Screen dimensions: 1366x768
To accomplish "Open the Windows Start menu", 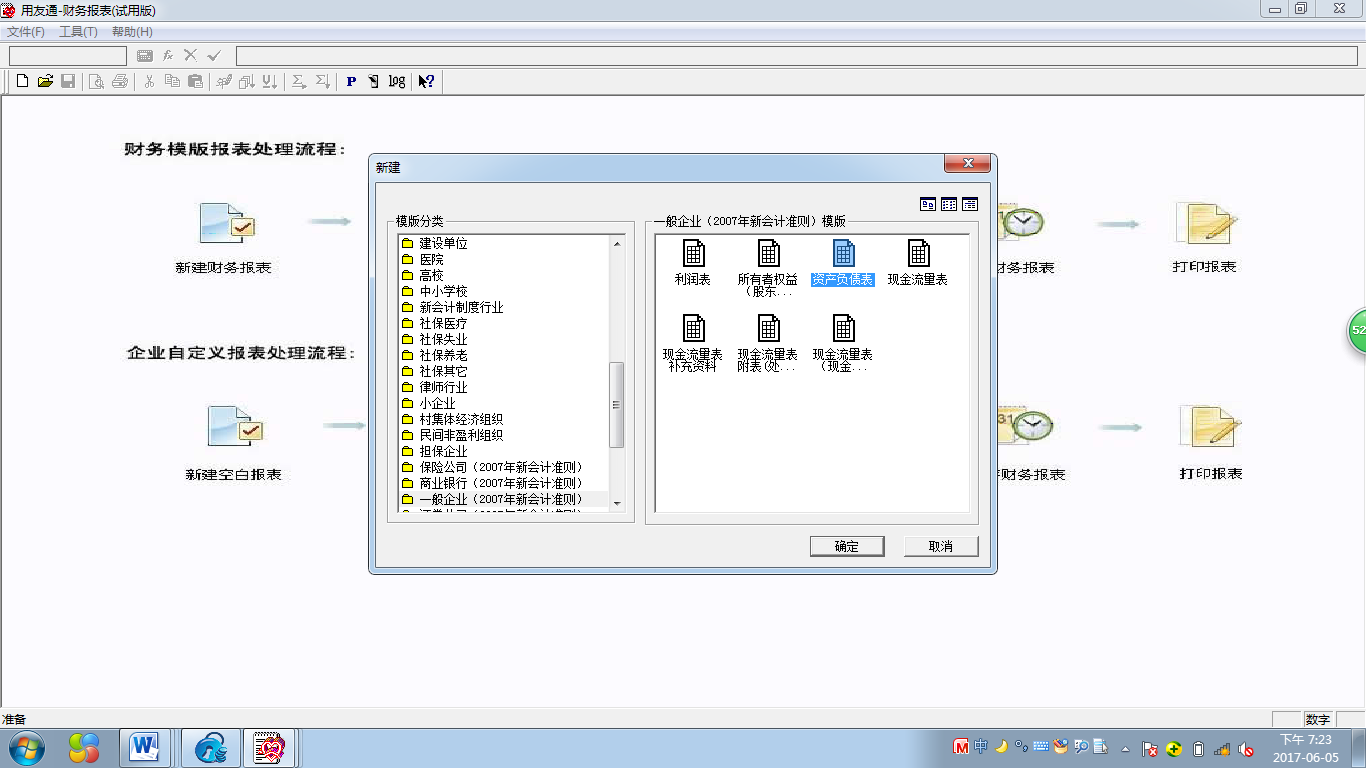I will tap(27, 748).
